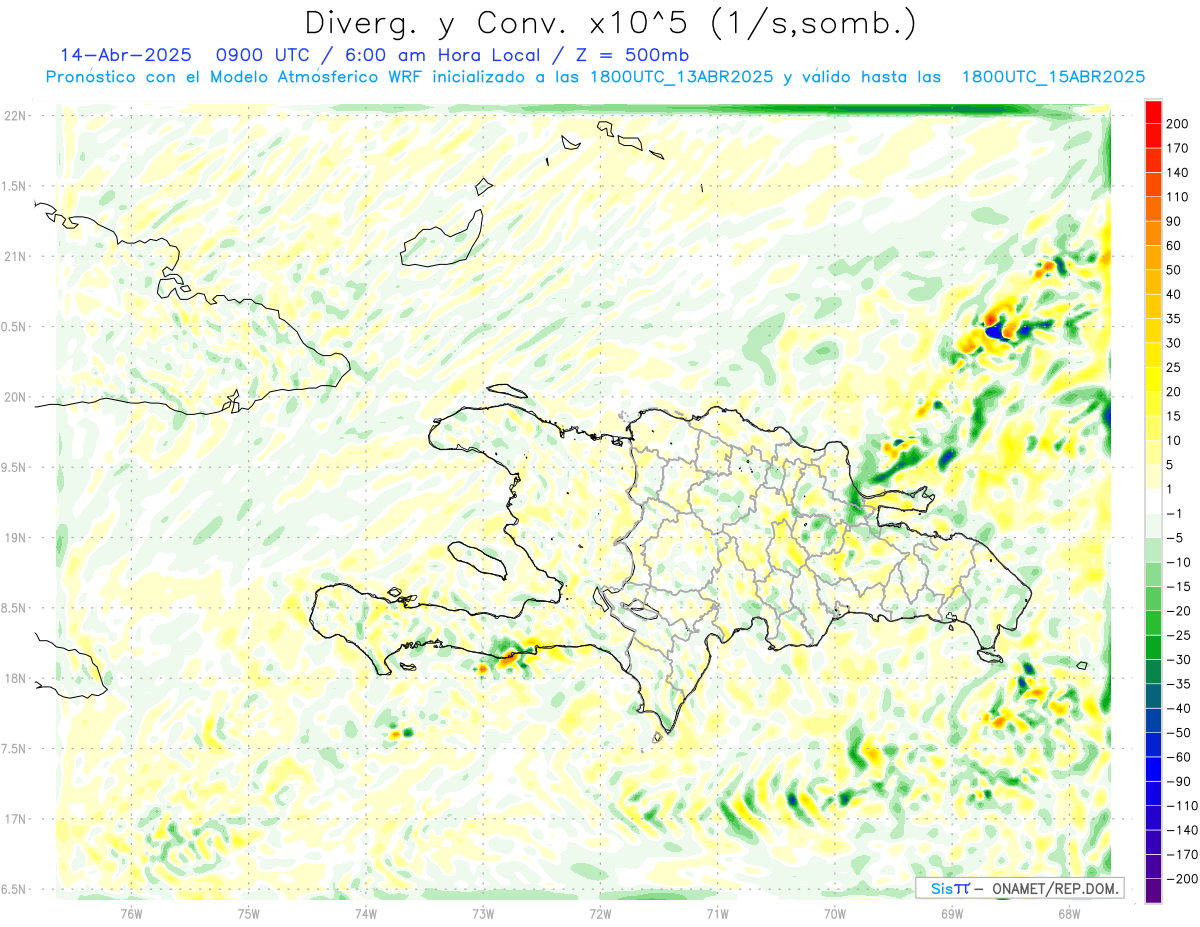
Task: Click the 71W longitude label
Action: [x=717, y=913]
